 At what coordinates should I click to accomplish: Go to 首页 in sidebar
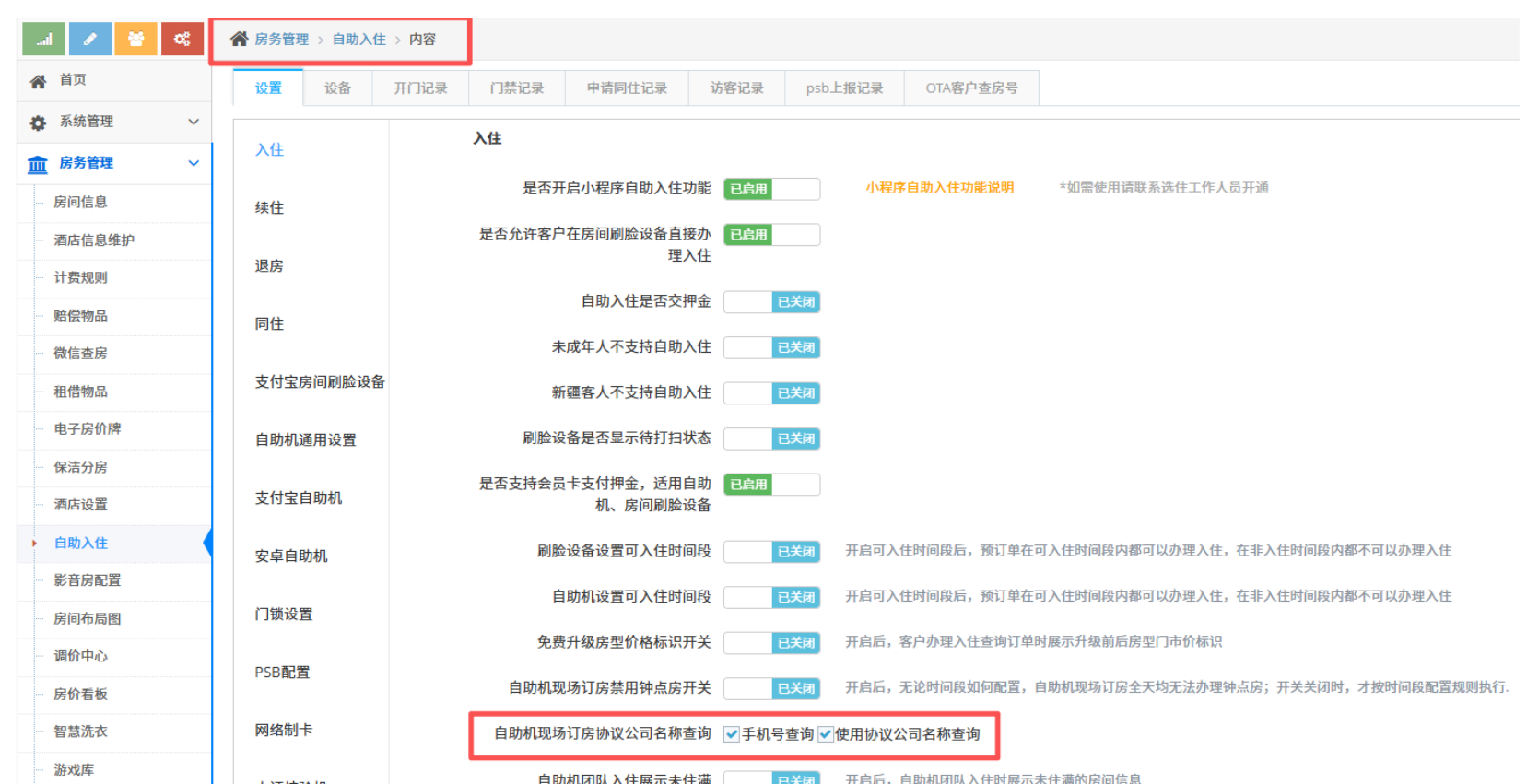pyautogui.click(x=73, y=80)
